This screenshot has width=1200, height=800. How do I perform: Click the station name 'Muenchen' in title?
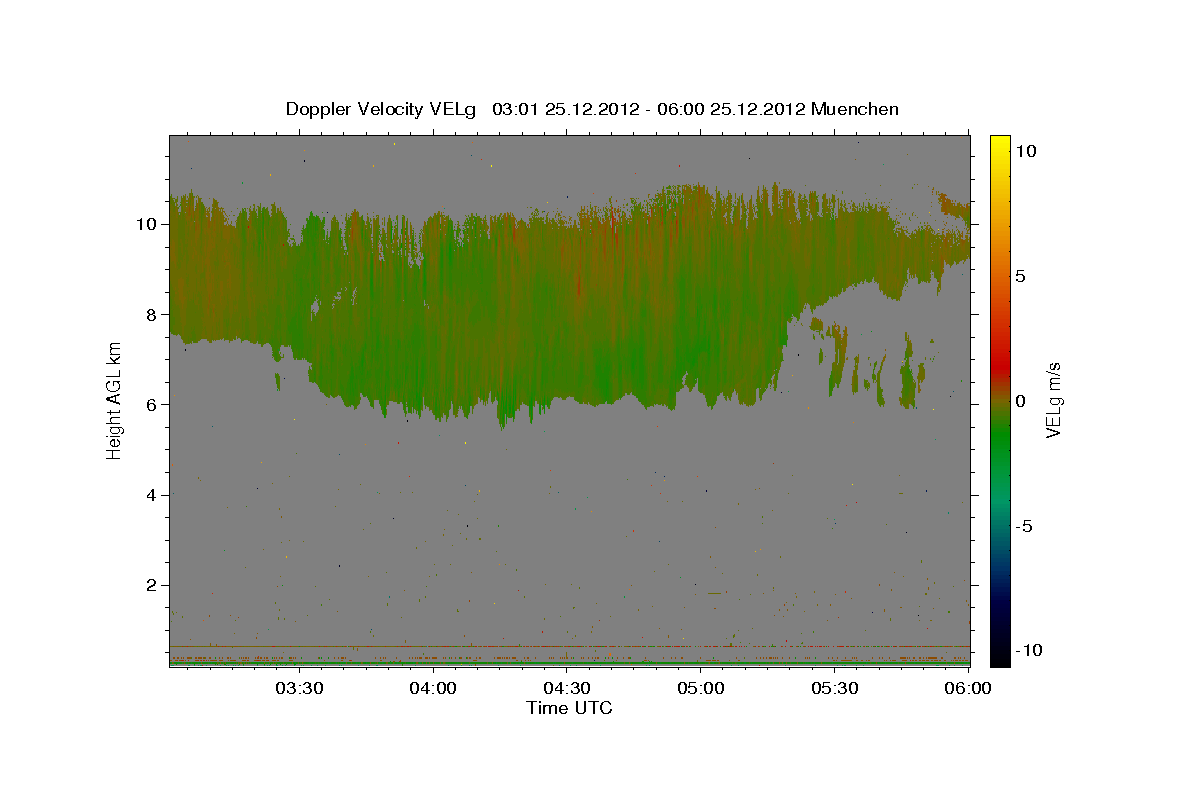[x=855, y=109]
